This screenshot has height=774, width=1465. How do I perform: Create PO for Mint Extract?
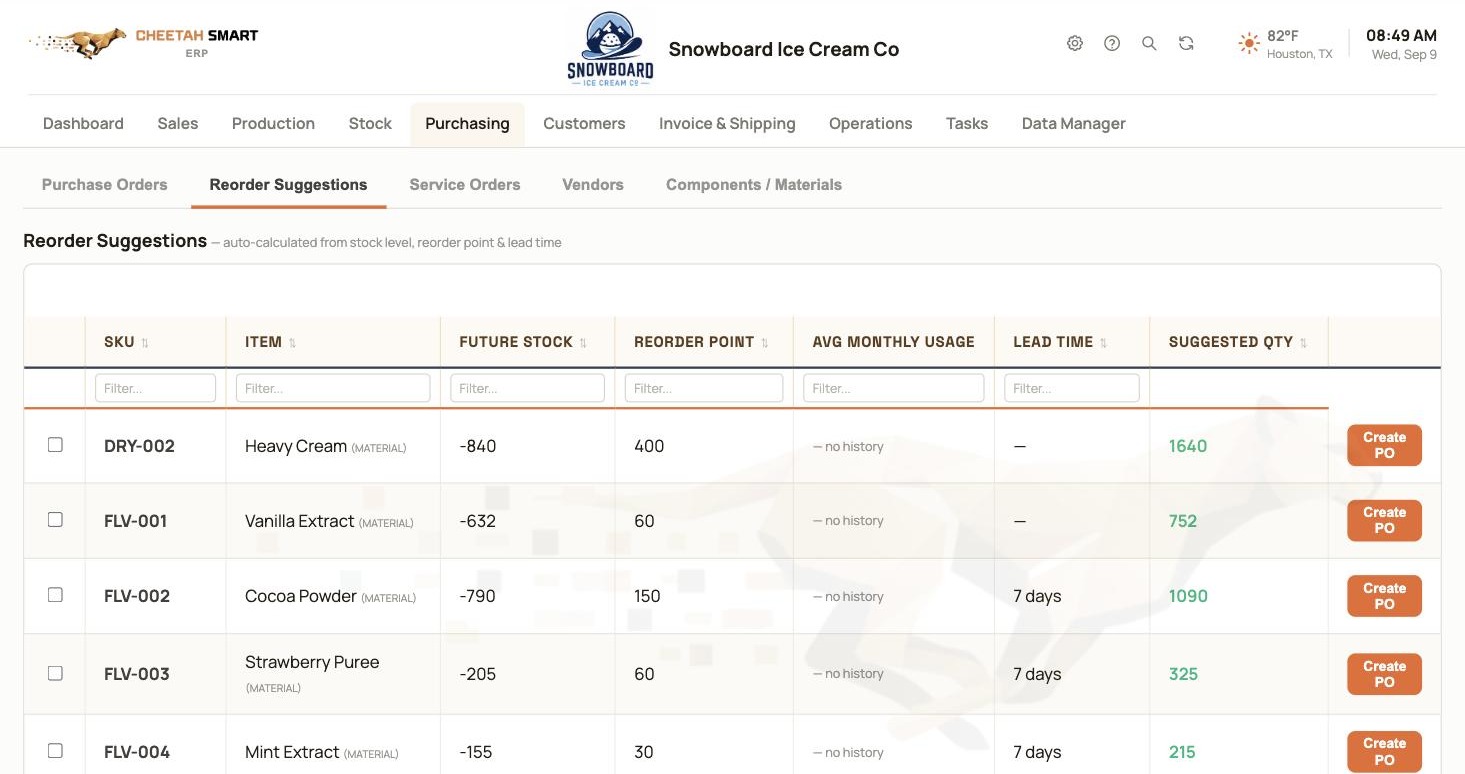pyautogui.click(x=1384, y=751)
